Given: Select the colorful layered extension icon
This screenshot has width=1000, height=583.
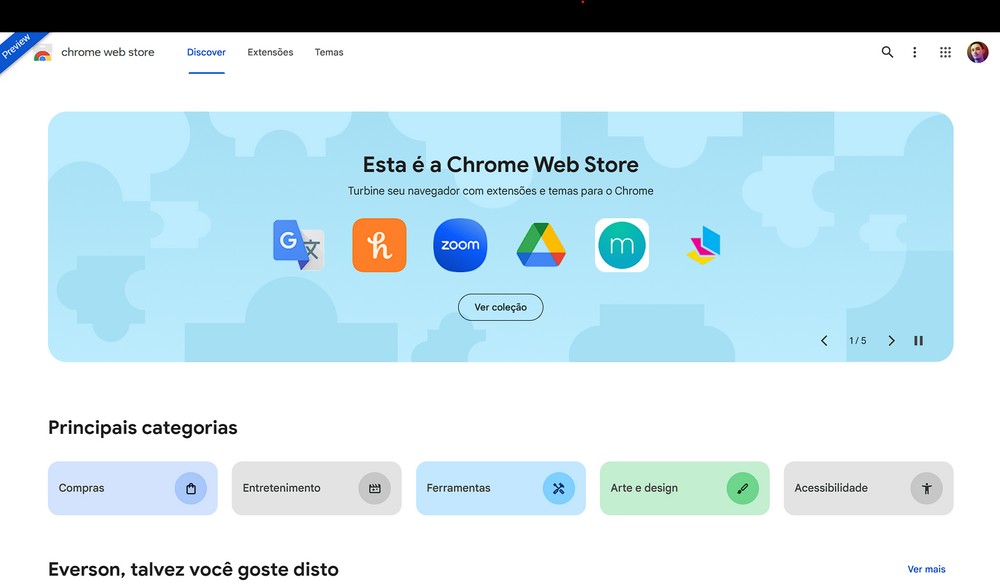Looking at the screenshot, I should coord(703,246).
